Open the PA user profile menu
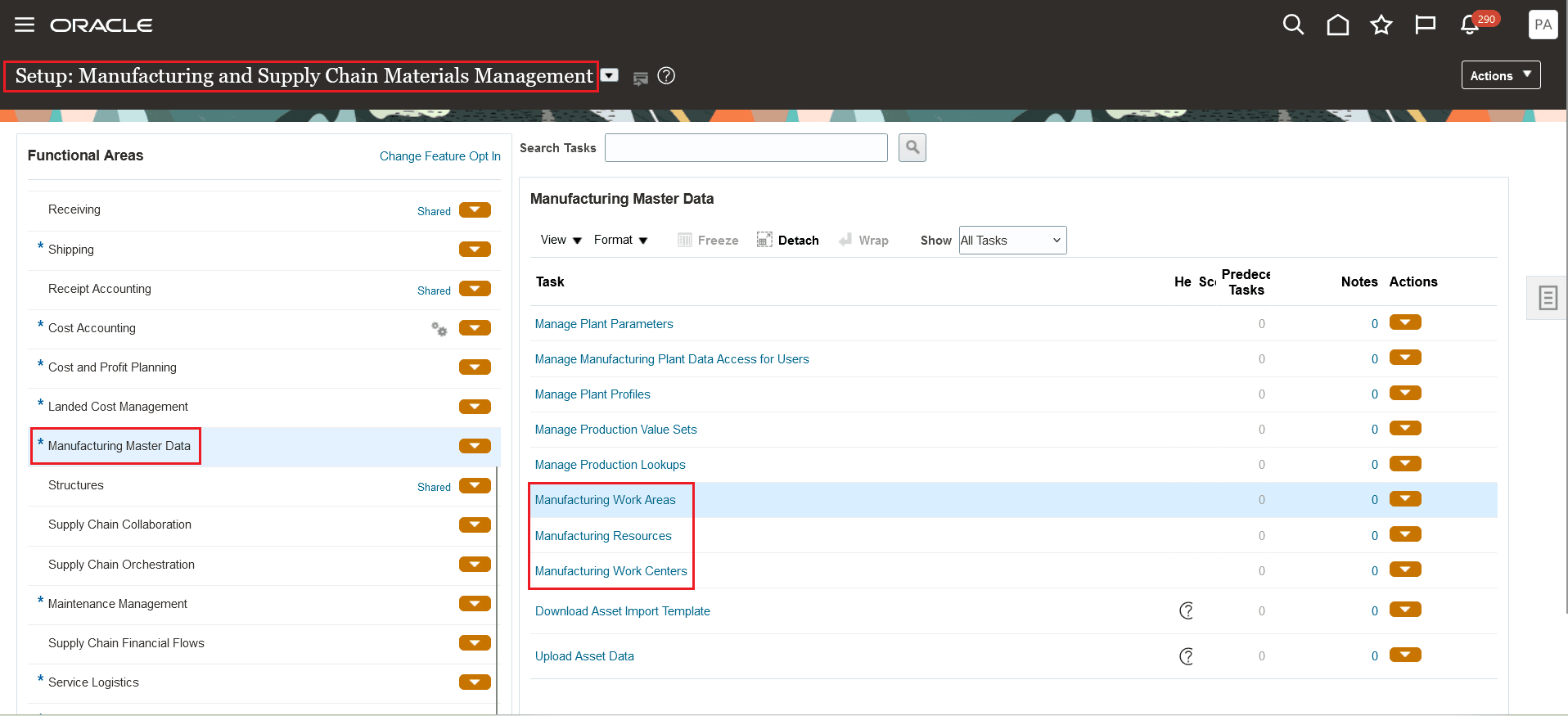 pos(1543,25)
